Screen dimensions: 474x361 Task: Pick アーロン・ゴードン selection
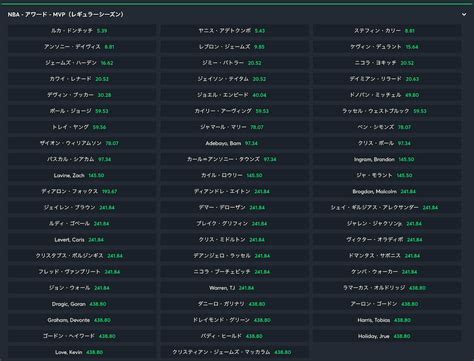[387, 304]
